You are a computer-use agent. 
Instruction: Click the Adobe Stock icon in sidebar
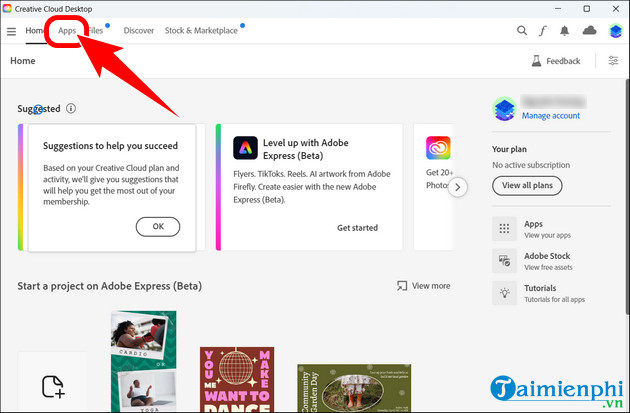[504, 261]
